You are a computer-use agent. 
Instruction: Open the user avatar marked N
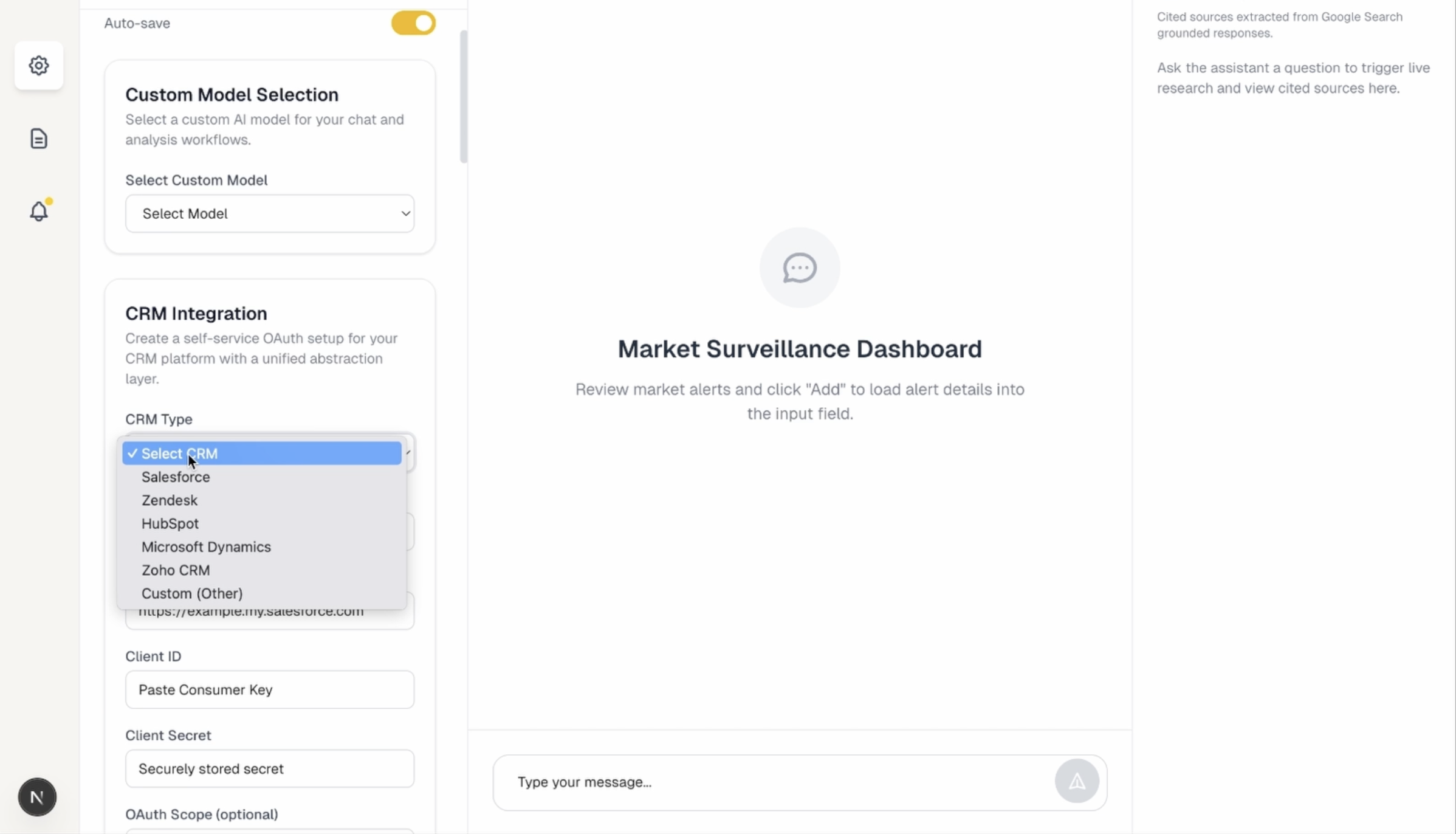(x=38, y=797)
